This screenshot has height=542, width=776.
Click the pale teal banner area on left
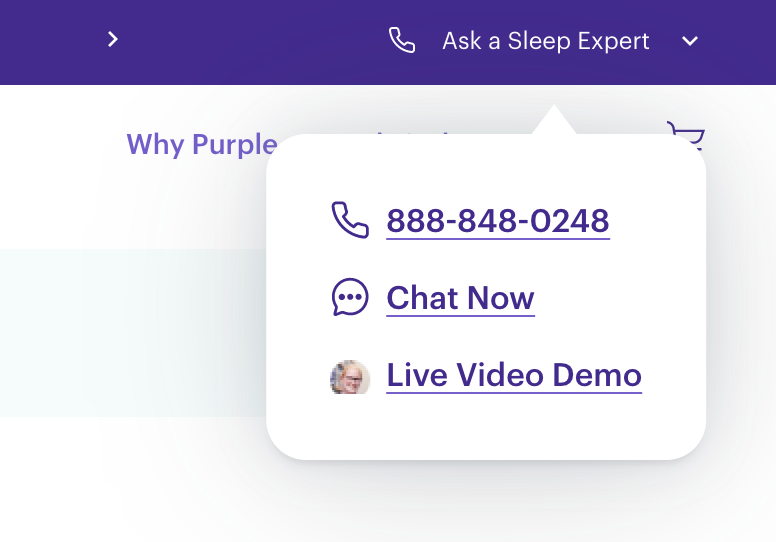coord(133,333)
